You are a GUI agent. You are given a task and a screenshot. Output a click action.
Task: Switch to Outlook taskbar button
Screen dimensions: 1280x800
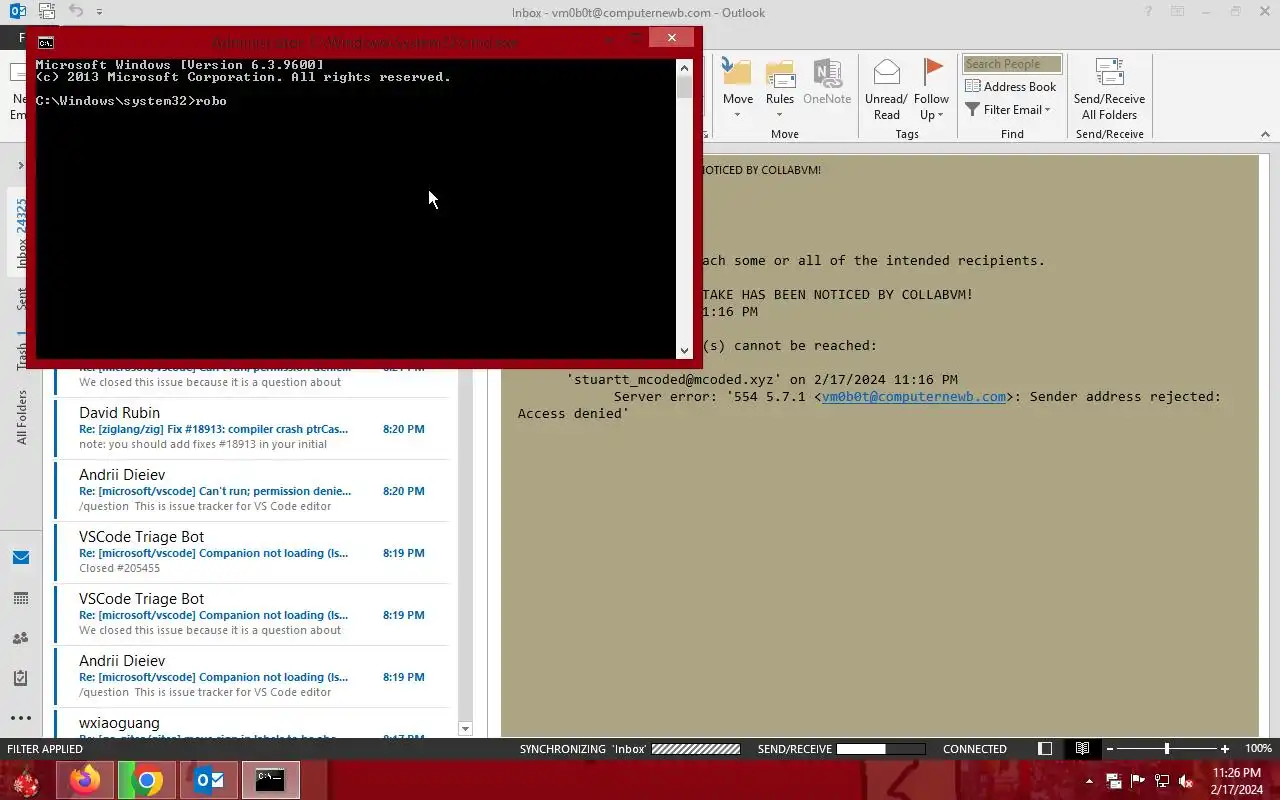point(209,780)
